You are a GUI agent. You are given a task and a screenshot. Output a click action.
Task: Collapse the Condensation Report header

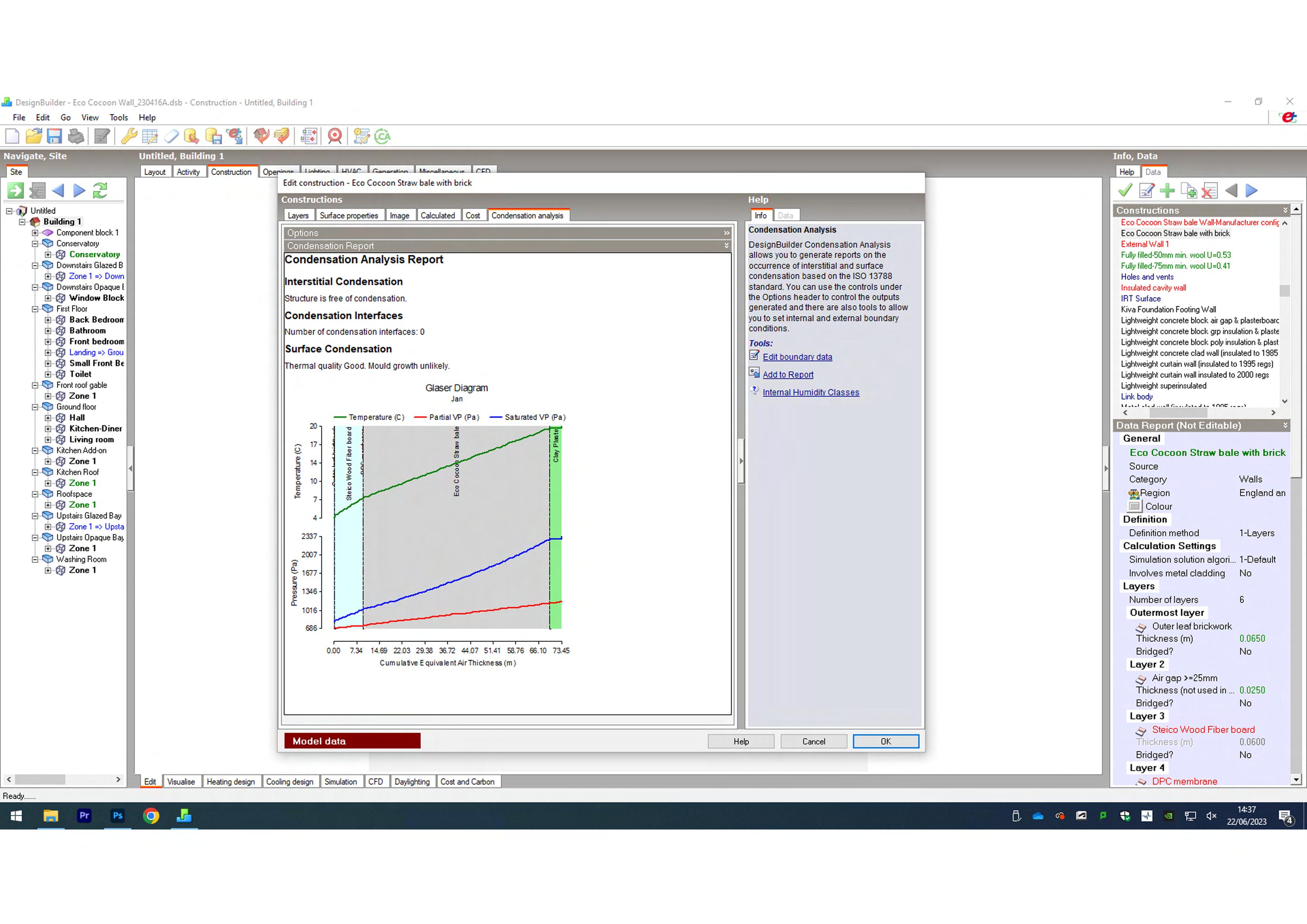(x=726, y=246)
